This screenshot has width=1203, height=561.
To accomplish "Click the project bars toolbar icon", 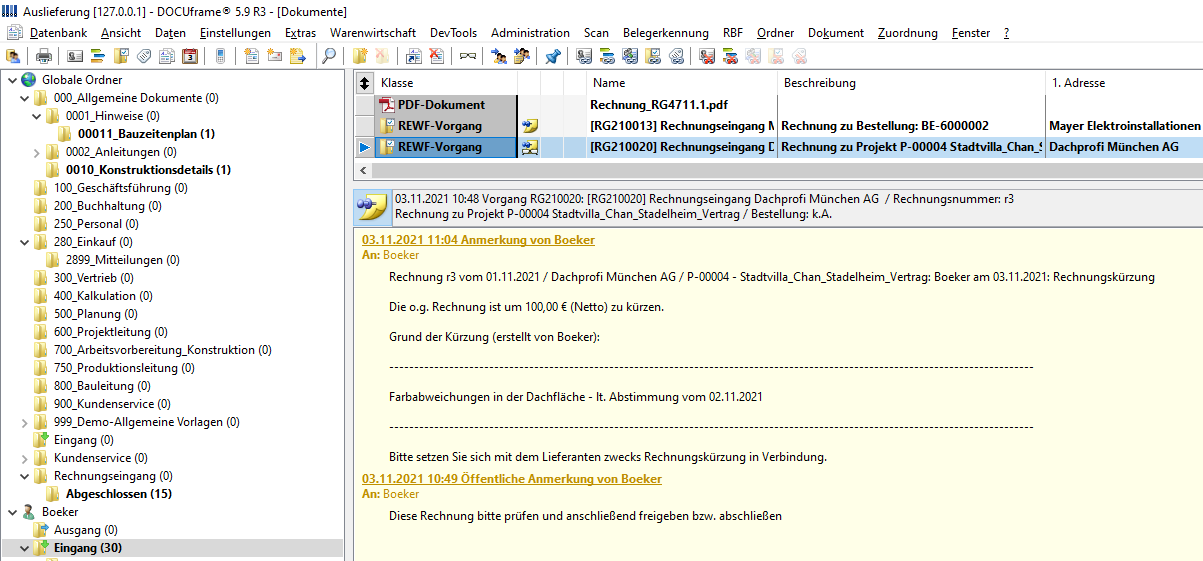I will coord(98,56).
